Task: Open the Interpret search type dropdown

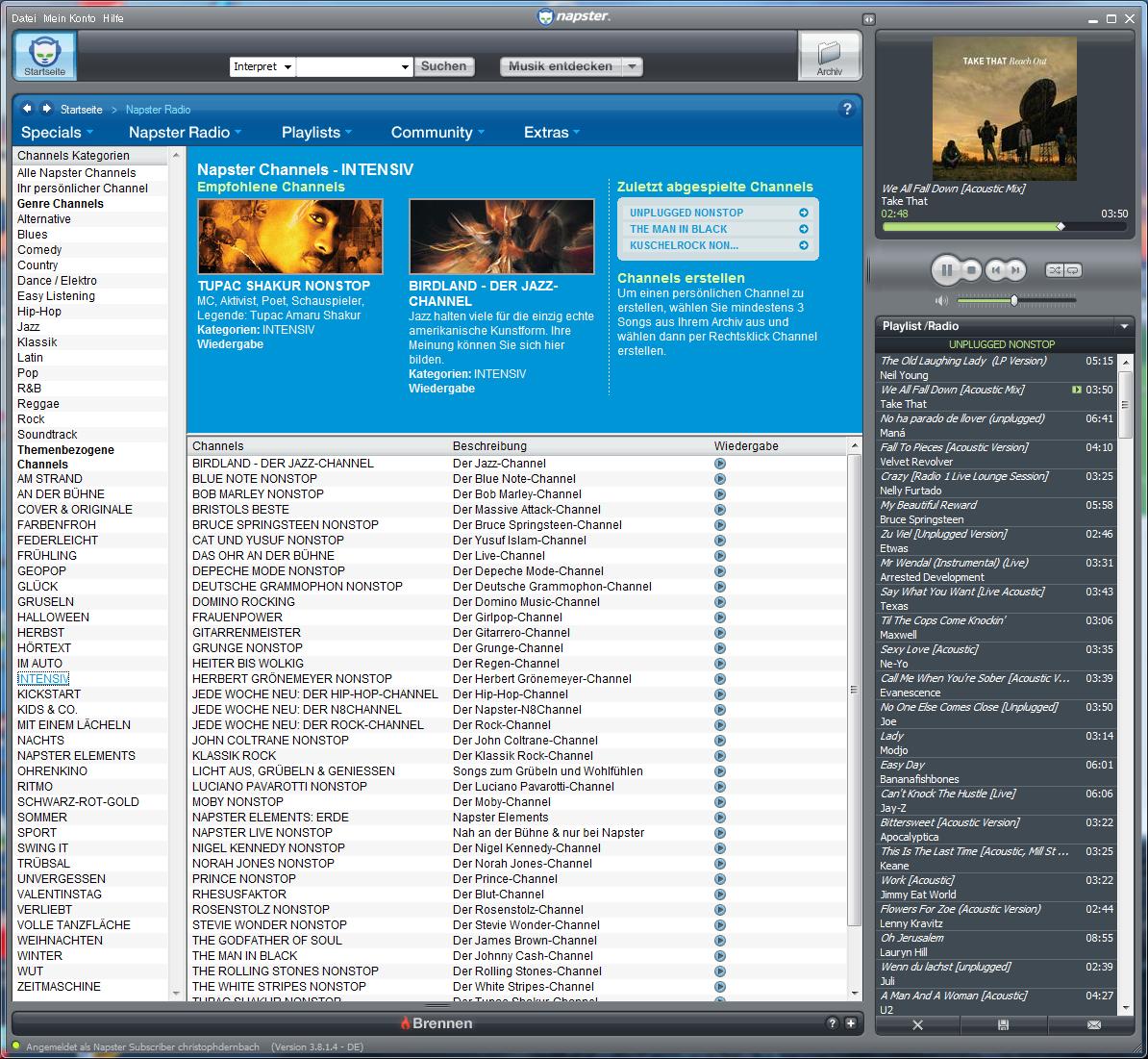Action: pyautogui.click(x=262, y=66)
